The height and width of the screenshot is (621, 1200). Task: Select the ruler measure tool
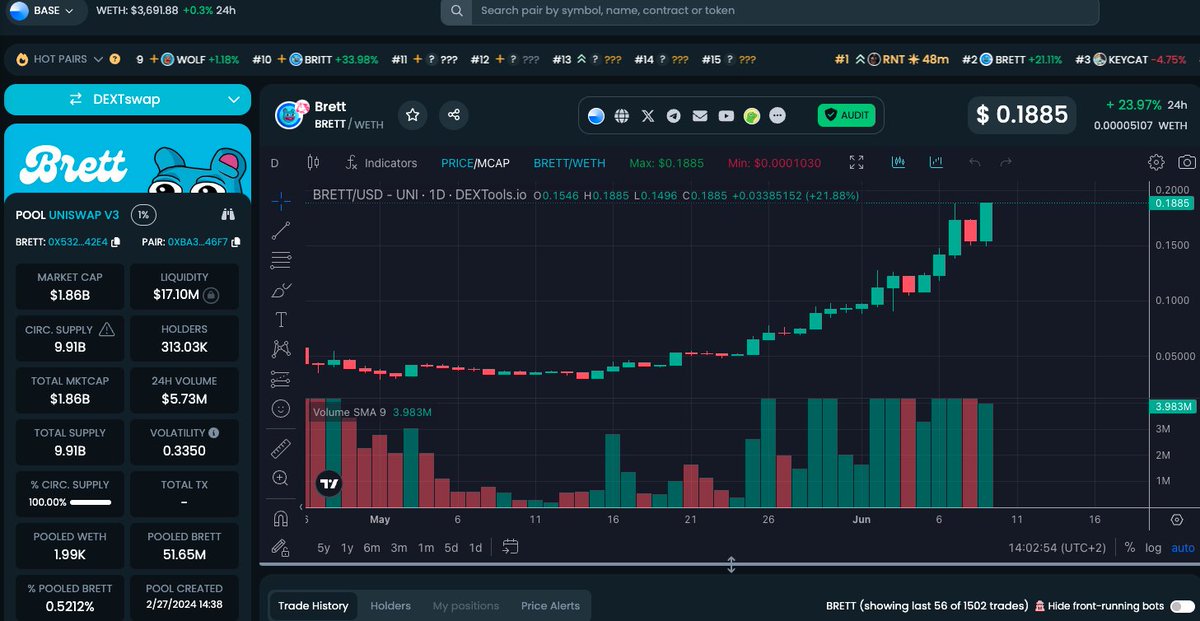tap(281, 449)
